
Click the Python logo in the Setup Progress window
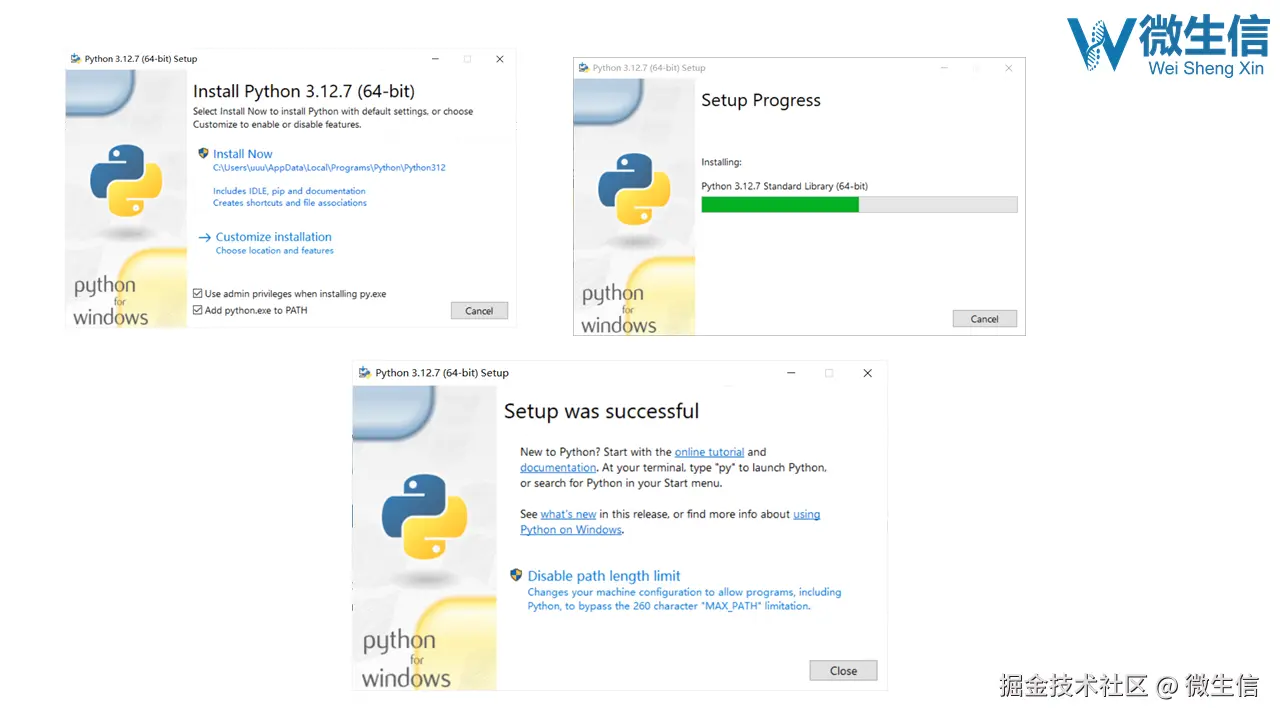(x=634, y=189)
